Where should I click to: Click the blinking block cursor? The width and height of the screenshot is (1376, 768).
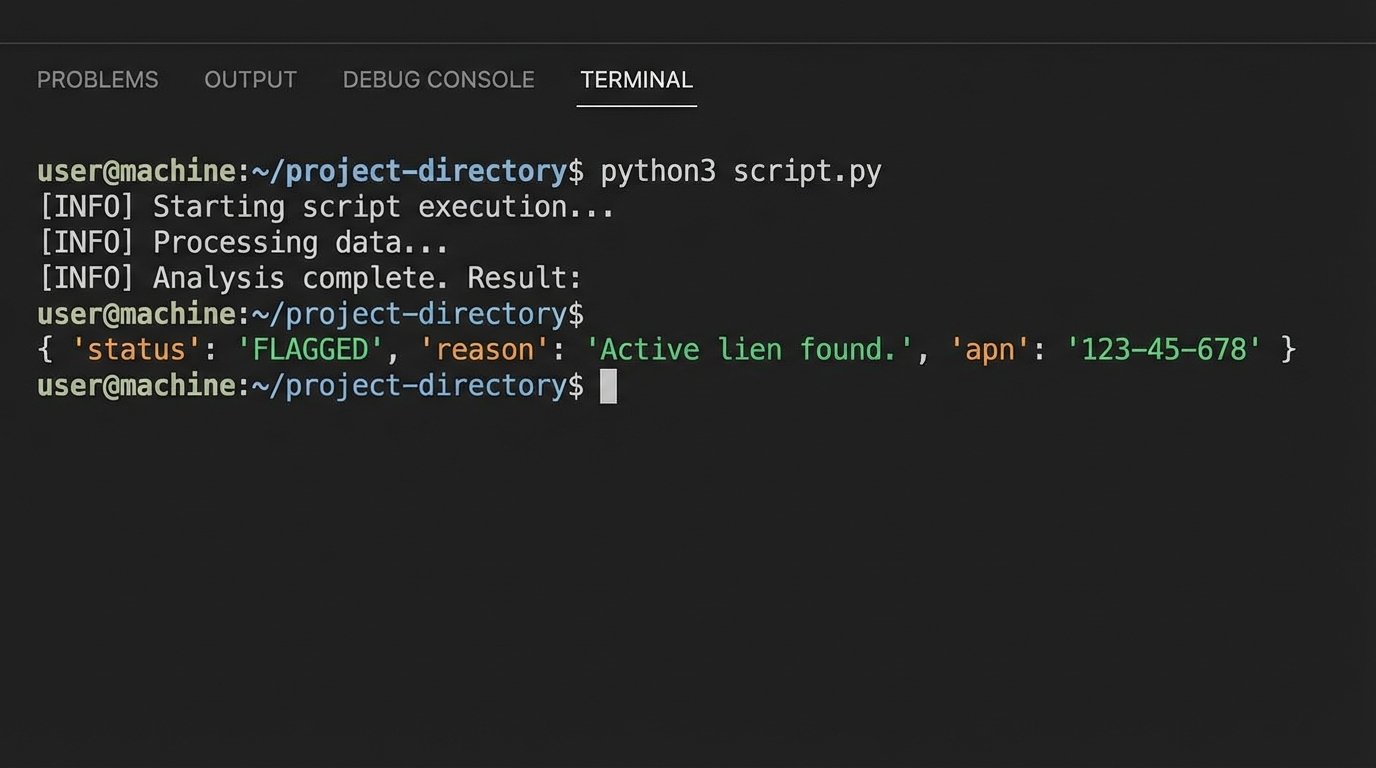coord(608,386)
